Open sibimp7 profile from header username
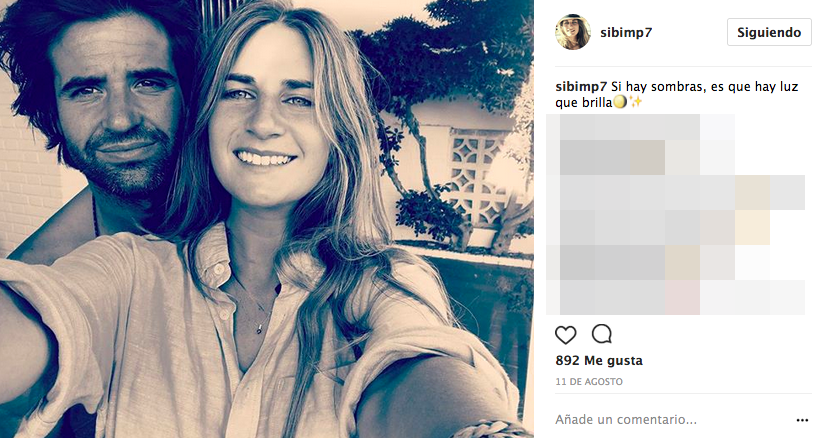824x438 pixels. [x=628, y=32]
